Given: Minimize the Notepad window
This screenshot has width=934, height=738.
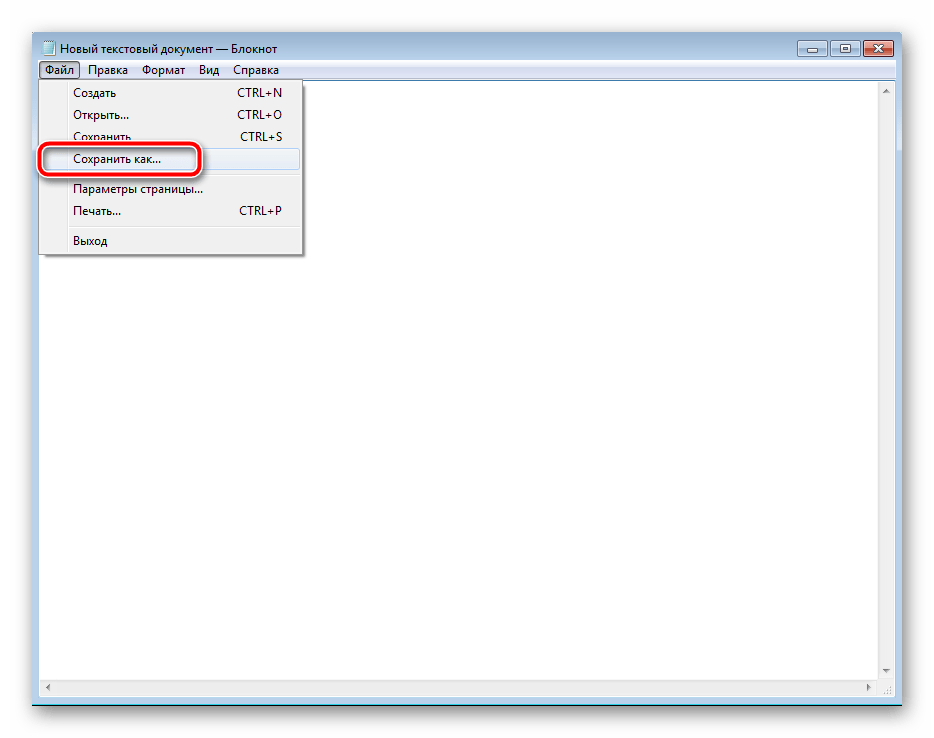Looking at the screenshot, I should click(814, 48).
